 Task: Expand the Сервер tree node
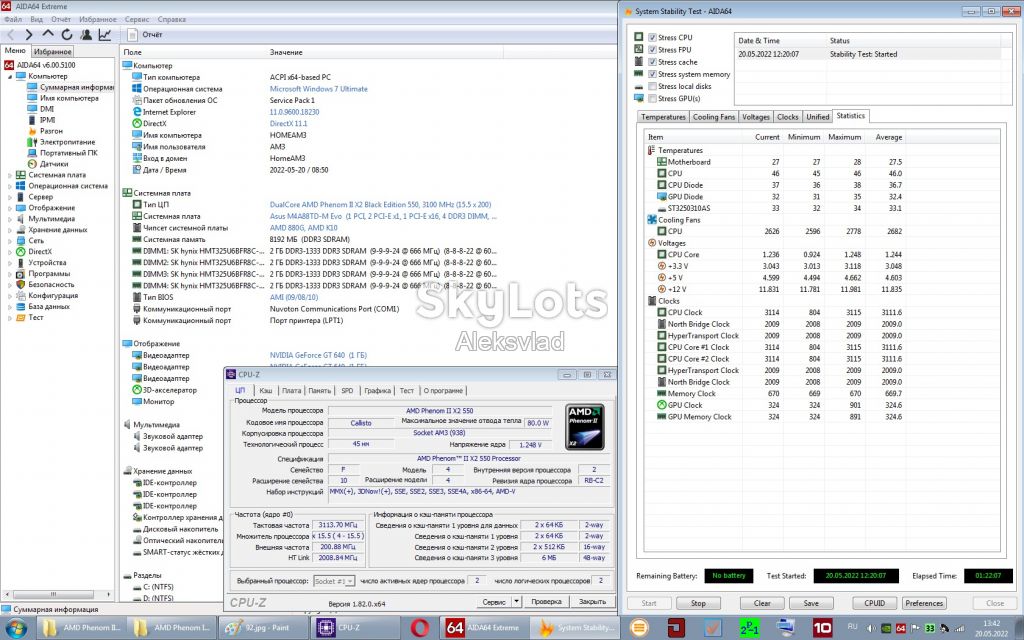click(x=10, y=197)
